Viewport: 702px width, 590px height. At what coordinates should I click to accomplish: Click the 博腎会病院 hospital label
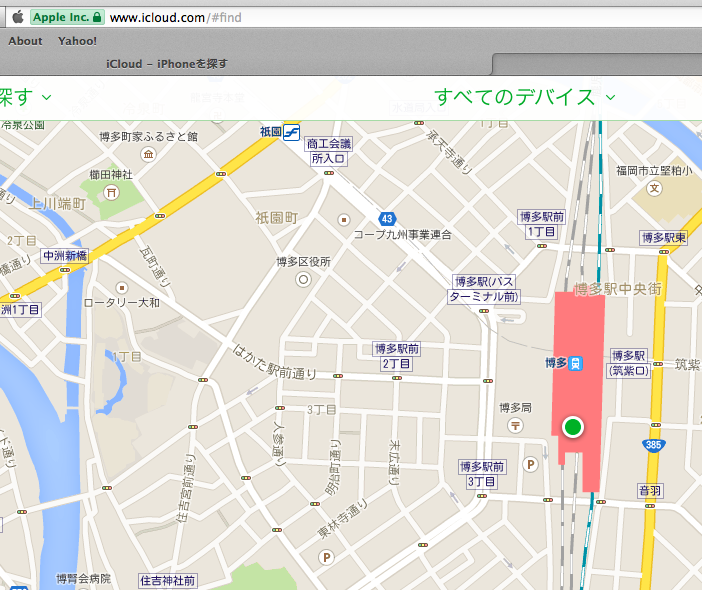click(x=83, y=579)
